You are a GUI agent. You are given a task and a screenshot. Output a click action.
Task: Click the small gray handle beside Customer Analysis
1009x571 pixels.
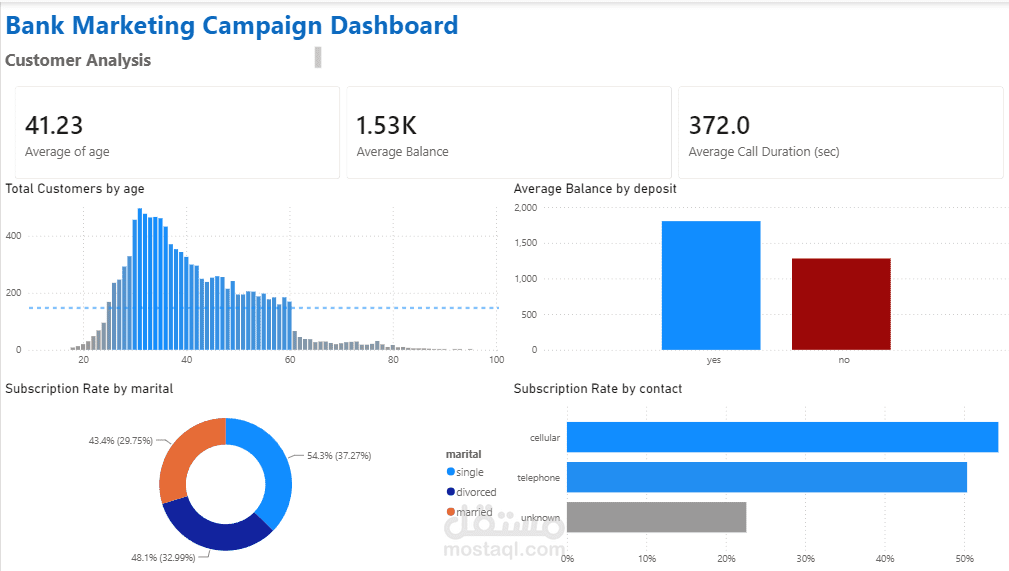(x=318, y=57)
